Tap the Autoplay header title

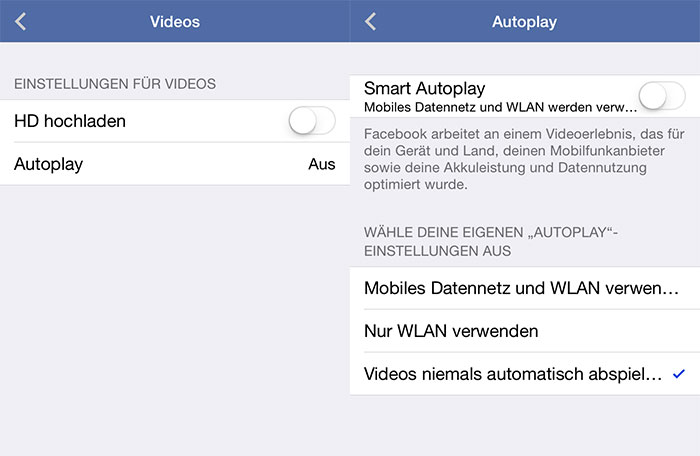point(525,22)
